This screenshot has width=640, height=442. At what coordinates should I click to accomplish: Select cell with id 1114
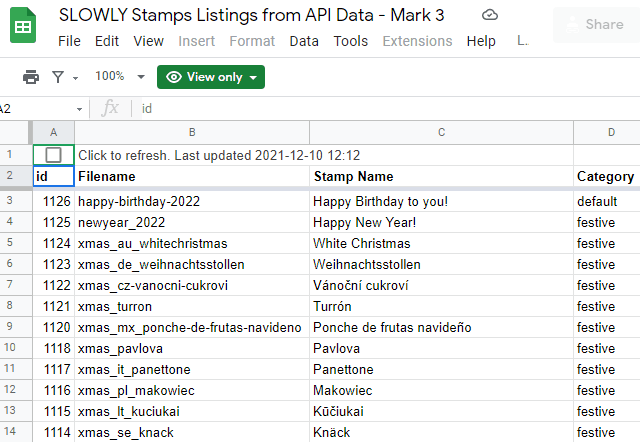coord(53,432)
